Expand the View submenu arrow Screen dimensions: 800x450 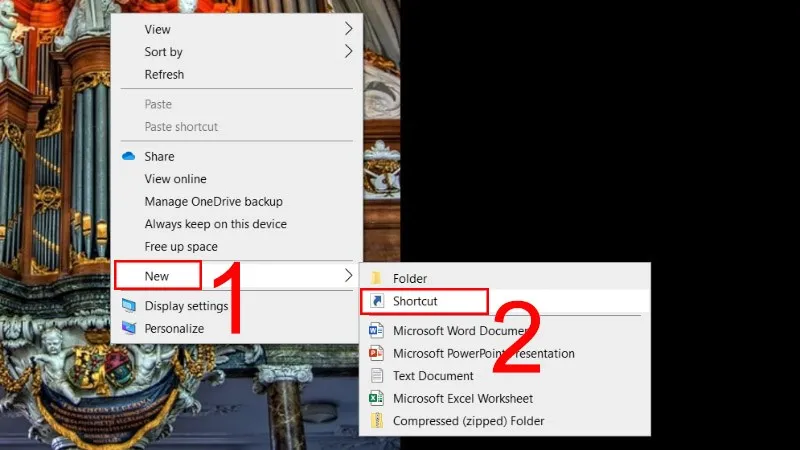tap(348, 29)
